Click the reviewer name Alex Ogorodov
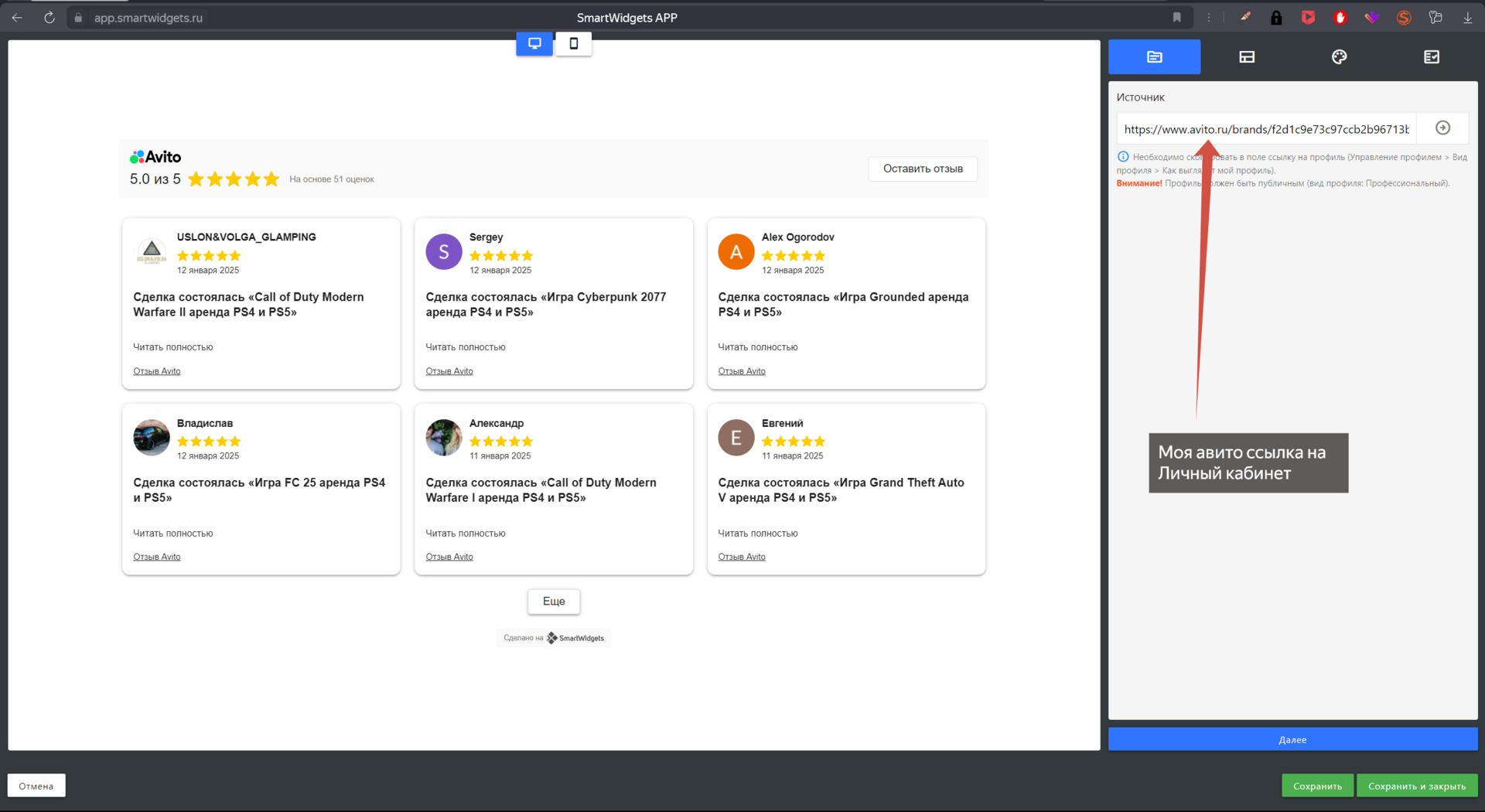The image size is (1485, 812). tap(797, 237)
